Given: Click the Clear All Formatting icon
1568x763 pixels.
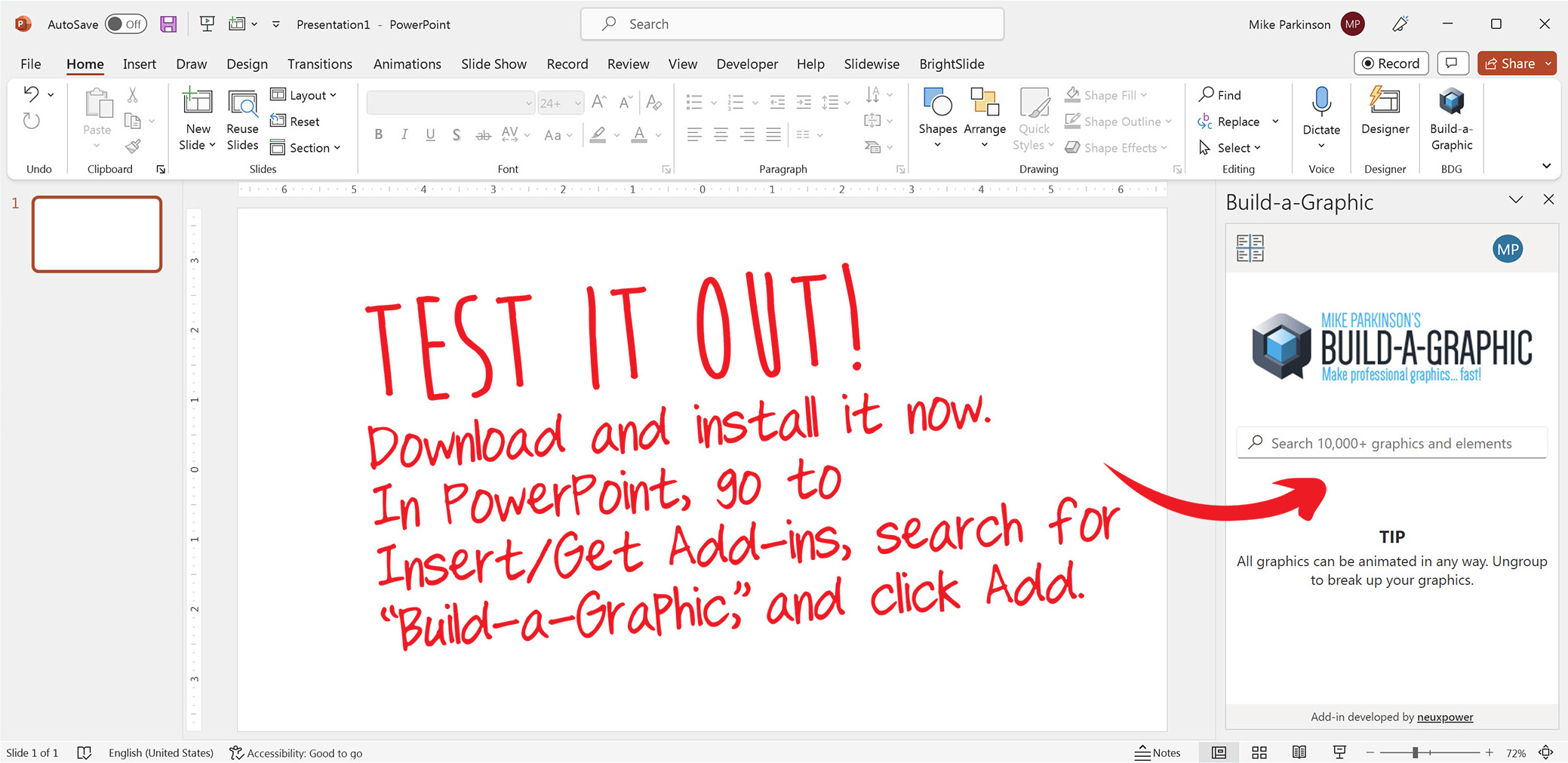Looking at the screenshot, I should point(654,102).
